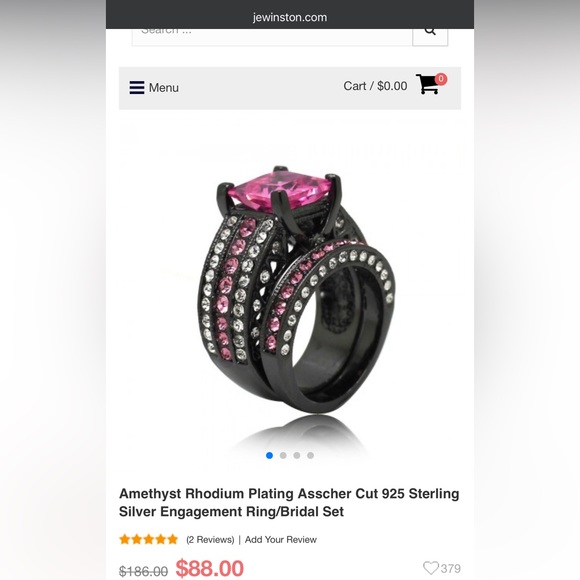Click the 379 wishlist count
Screen dimensions: 580x580
(x=451, y=568)
